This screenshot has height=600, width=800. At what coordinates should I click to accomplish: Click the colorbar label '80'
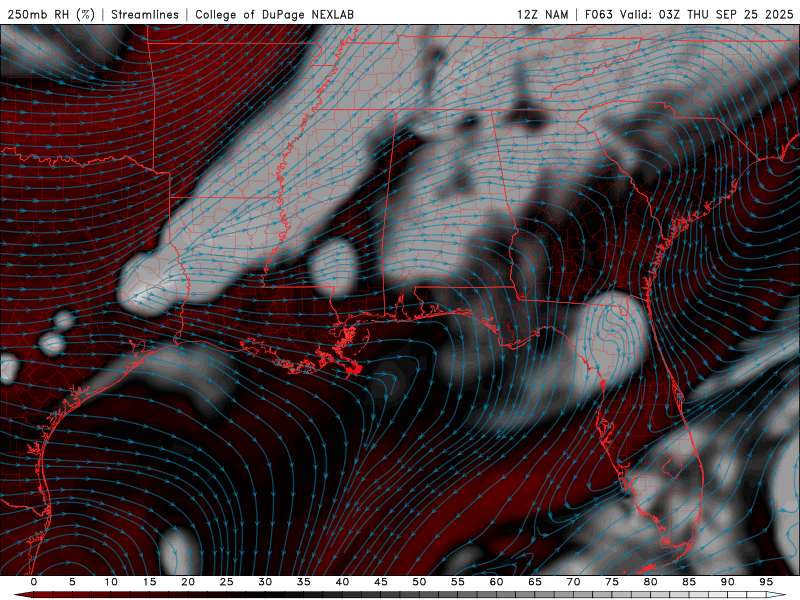tap(650, 582)
